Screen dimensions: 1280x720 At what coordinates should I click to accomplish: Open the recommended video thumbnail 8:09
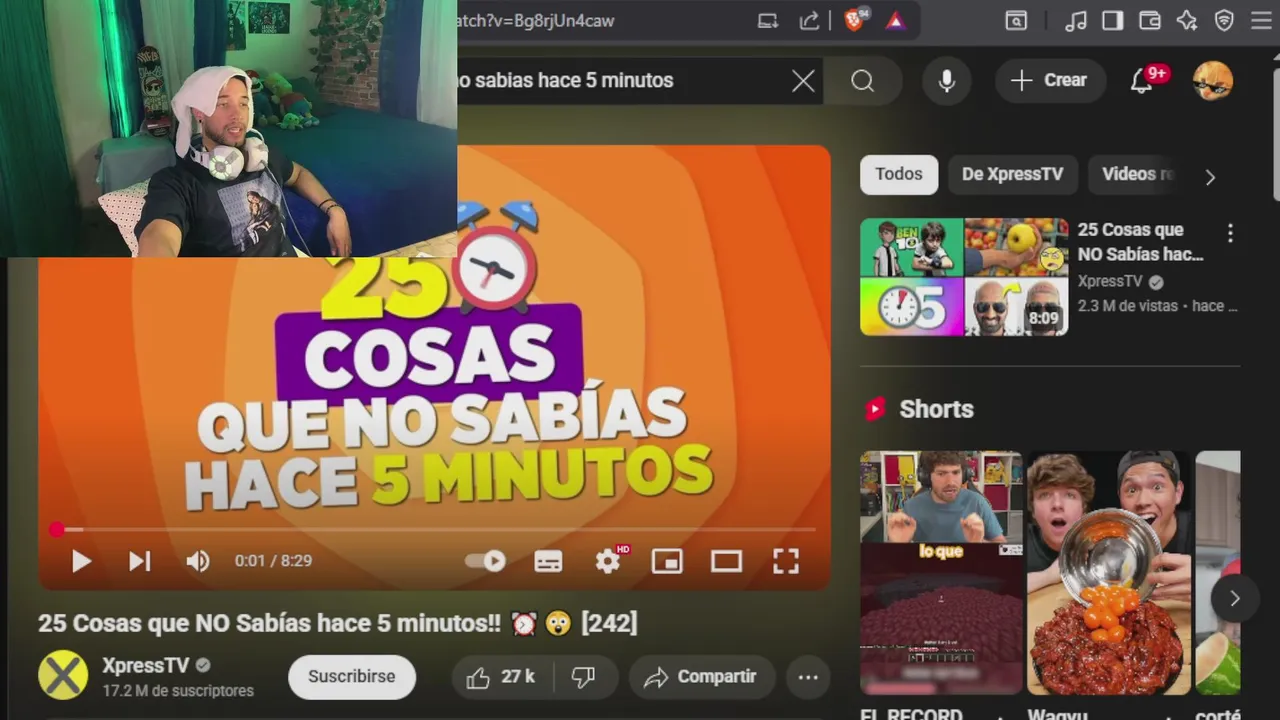click(964, 277)
